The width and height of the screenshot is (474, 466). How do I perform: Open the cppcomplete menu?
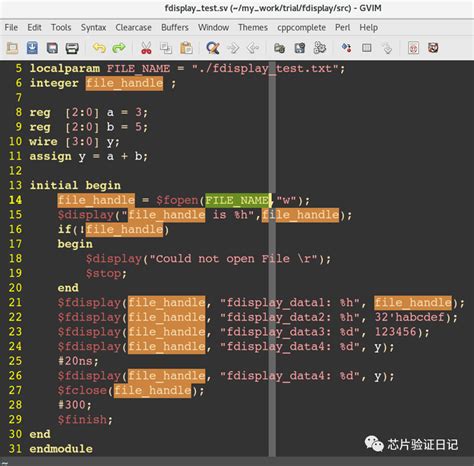pos(302,27)
